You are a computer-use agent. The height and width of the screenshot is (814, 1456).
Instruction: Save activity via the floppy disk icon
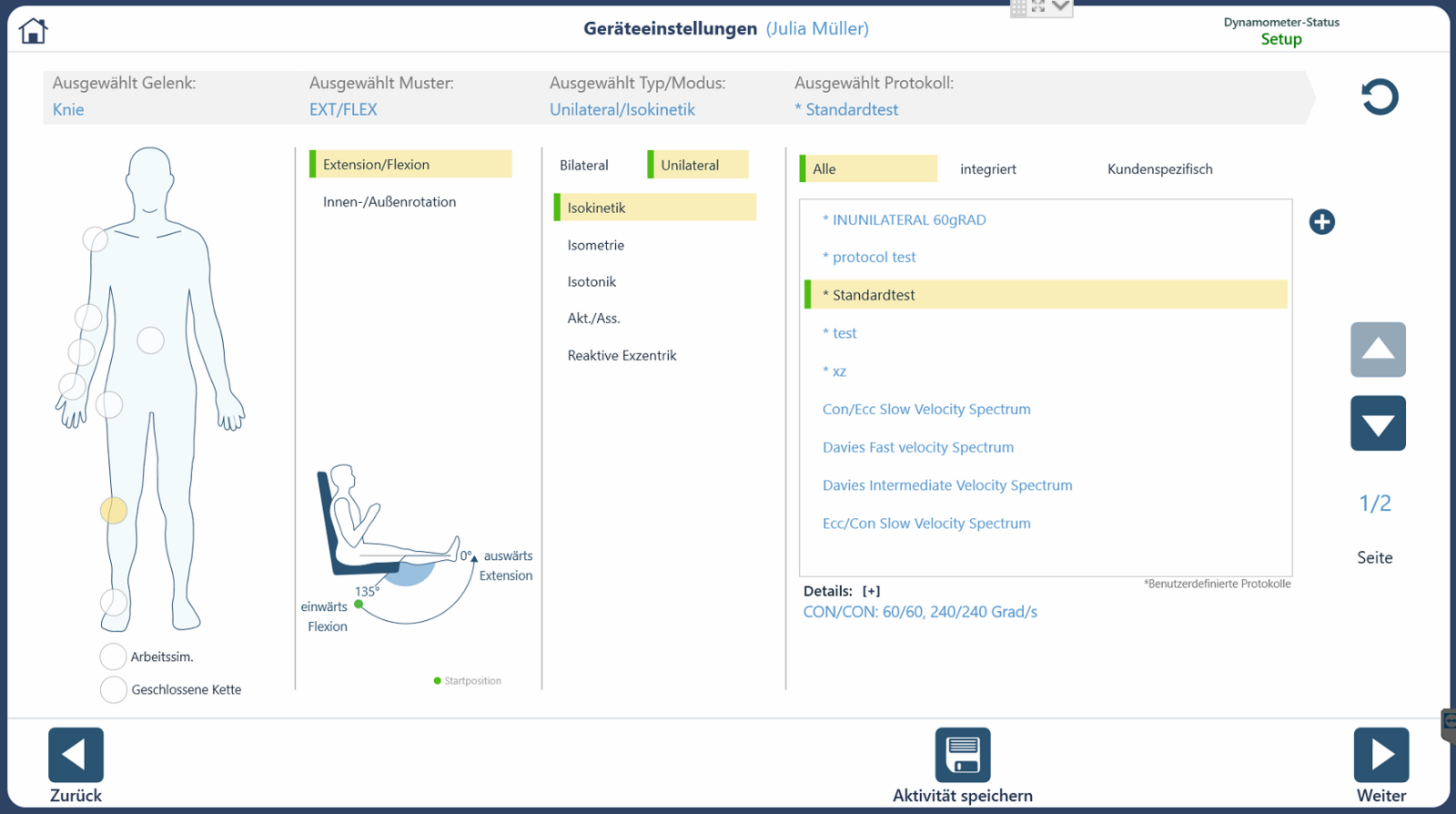tap(962, 755)
